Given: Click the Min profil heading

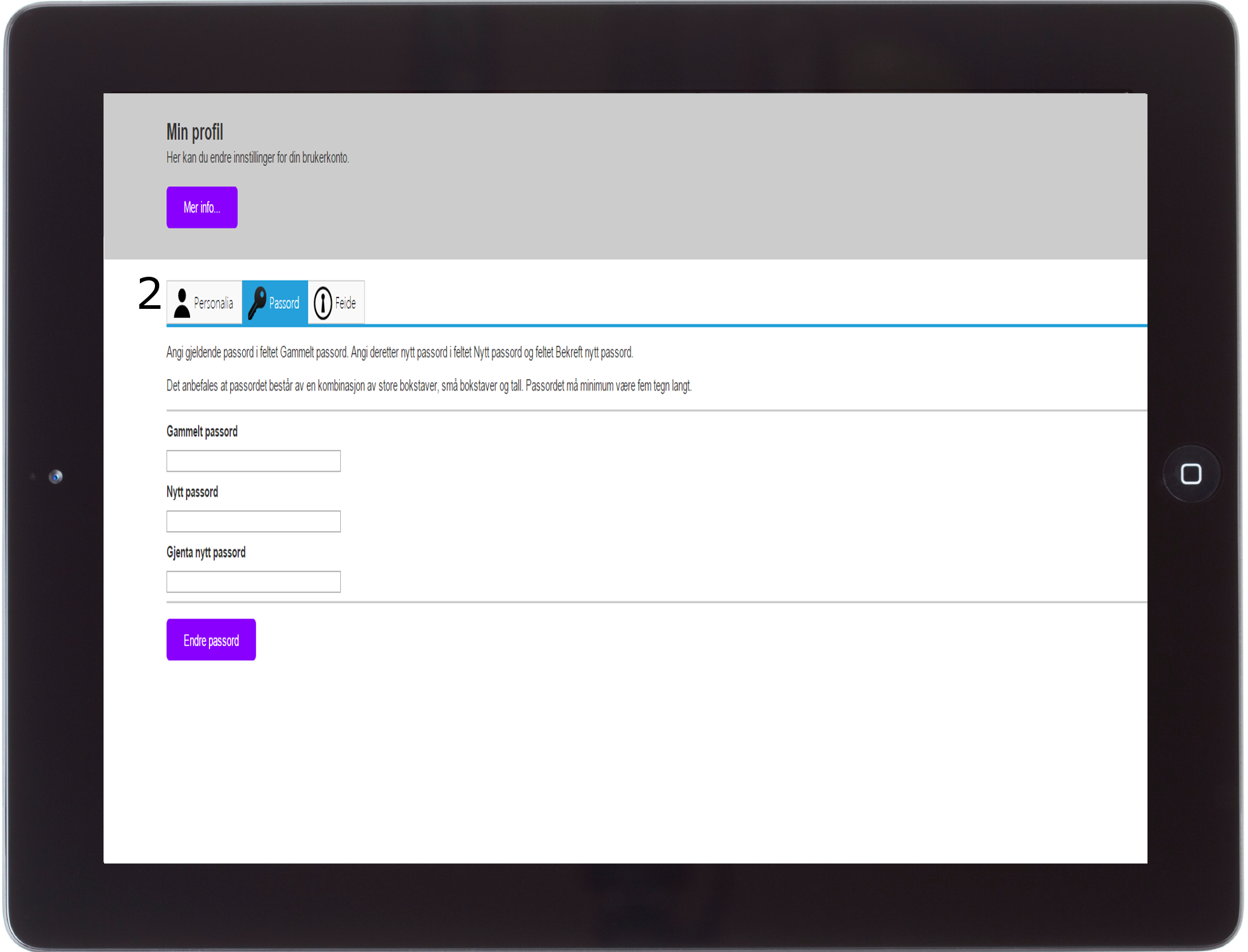Looking at the screenshot, I should pos(194,132).
